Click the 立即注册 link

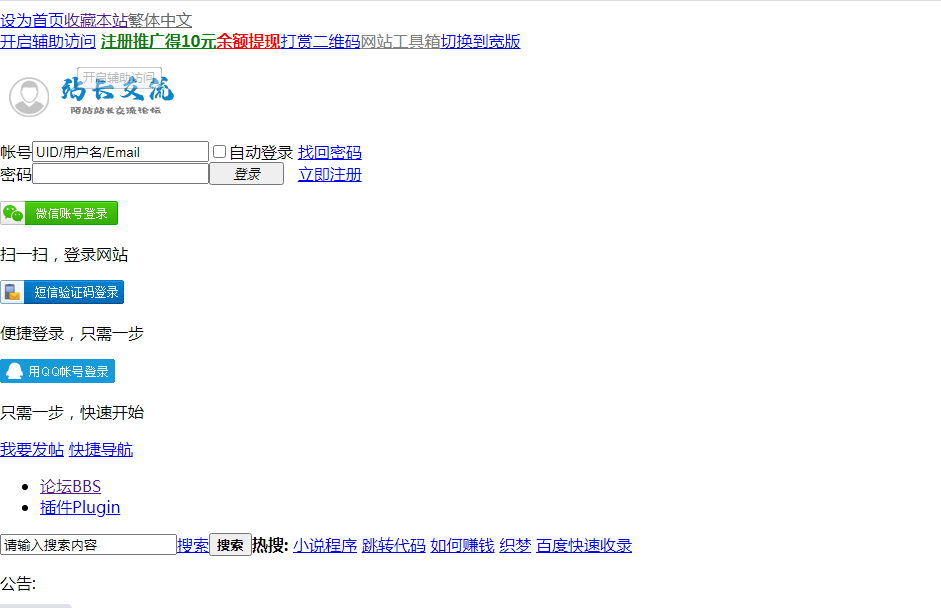330,175
